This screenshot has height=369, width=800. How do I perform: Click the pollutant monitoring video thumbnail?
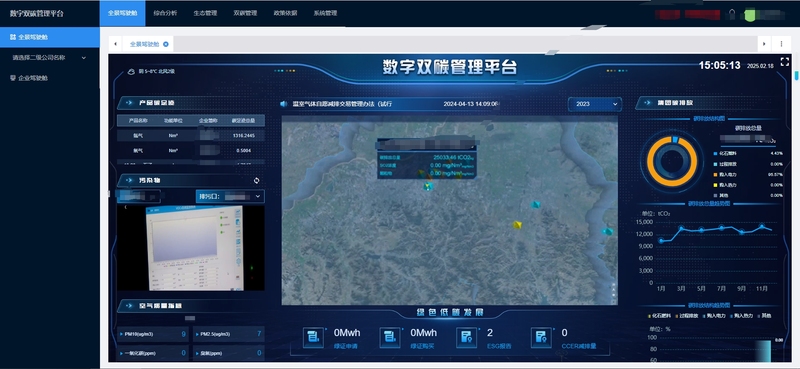191,248
